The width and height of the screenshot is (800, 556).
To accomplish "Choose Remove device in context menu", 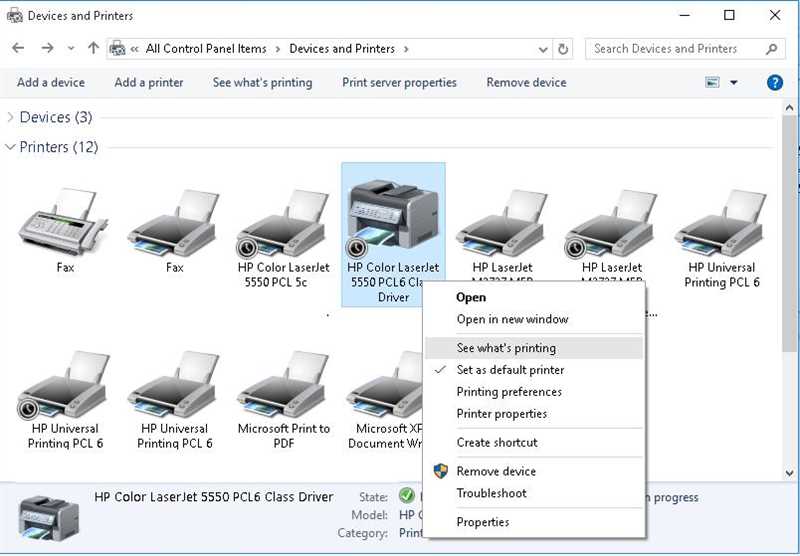I will click(x=534, y=471).
